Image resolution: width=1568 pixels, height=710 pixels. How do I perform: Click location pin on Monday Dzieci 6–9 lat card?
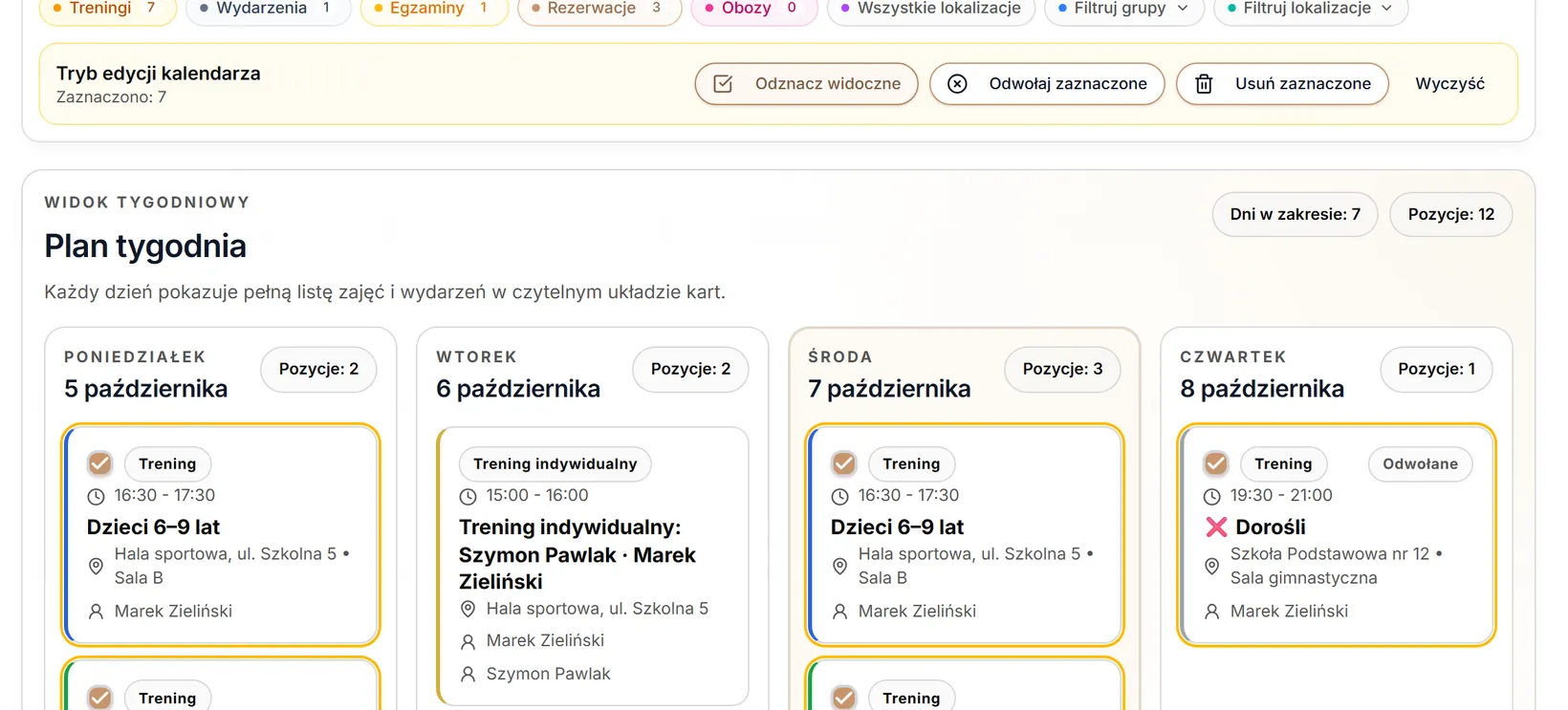(x=96, y=566)
